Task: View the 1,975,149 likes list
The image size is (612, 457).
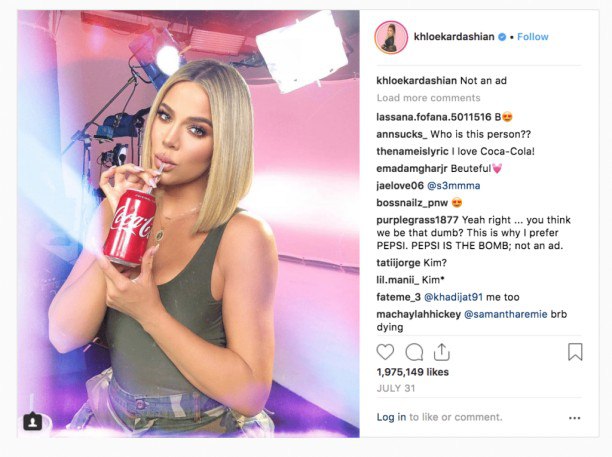Action: coord(413,372)
